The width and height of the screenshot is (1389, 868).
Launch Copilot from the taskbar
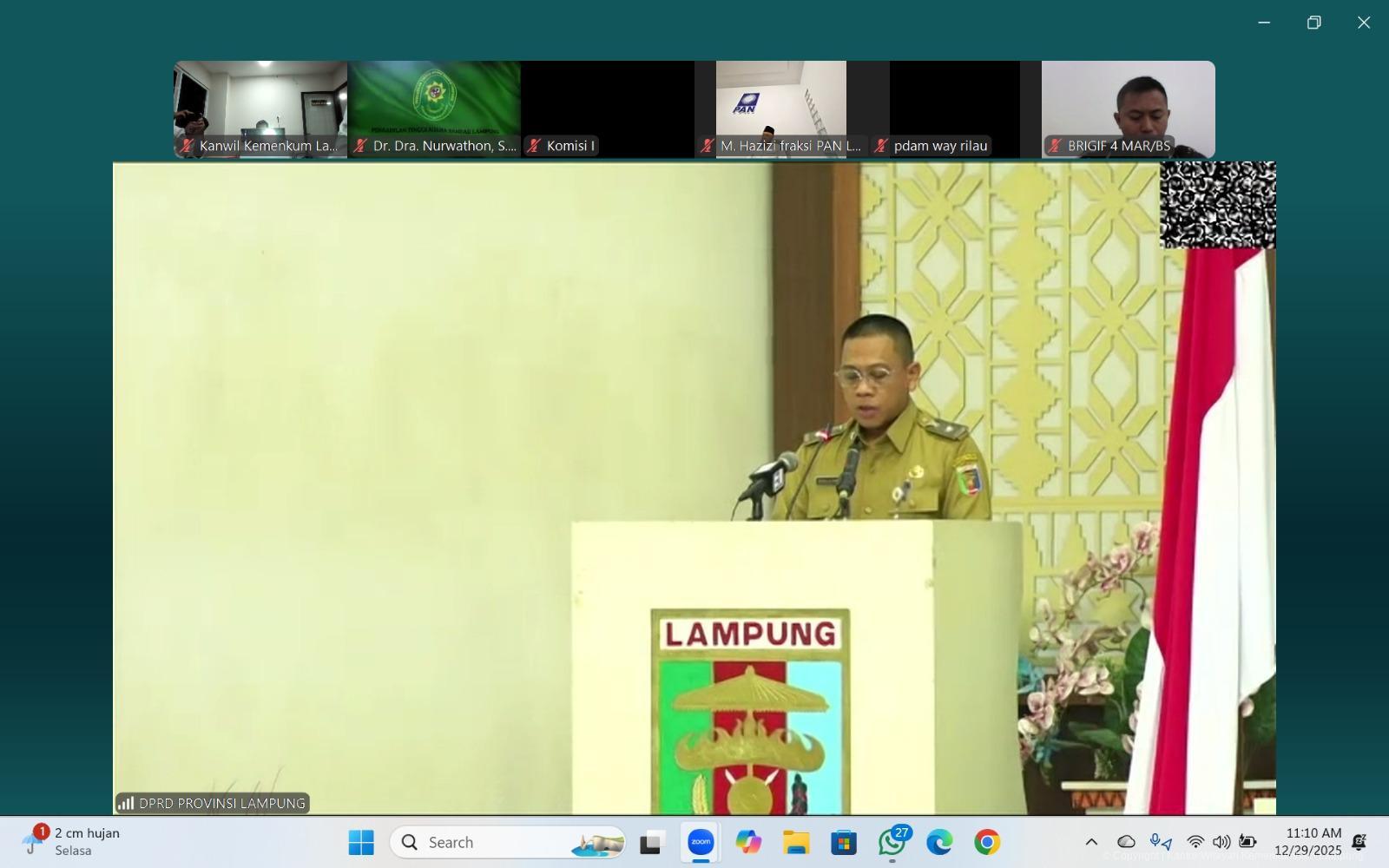click(747, 842)
